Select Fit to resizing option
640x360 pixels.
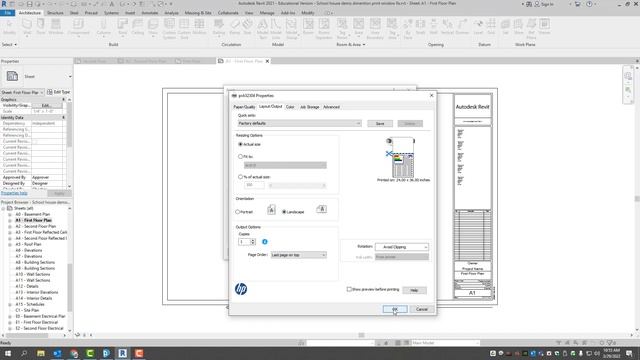(240, 156)
